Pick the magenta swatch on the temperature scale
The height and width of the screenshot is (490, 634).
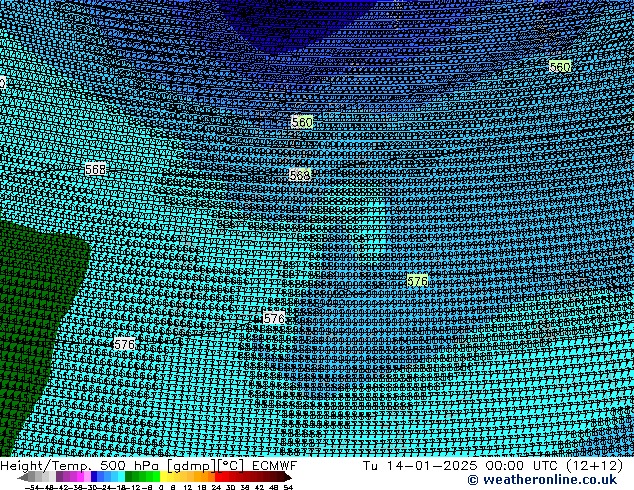(x=80, y=476)
